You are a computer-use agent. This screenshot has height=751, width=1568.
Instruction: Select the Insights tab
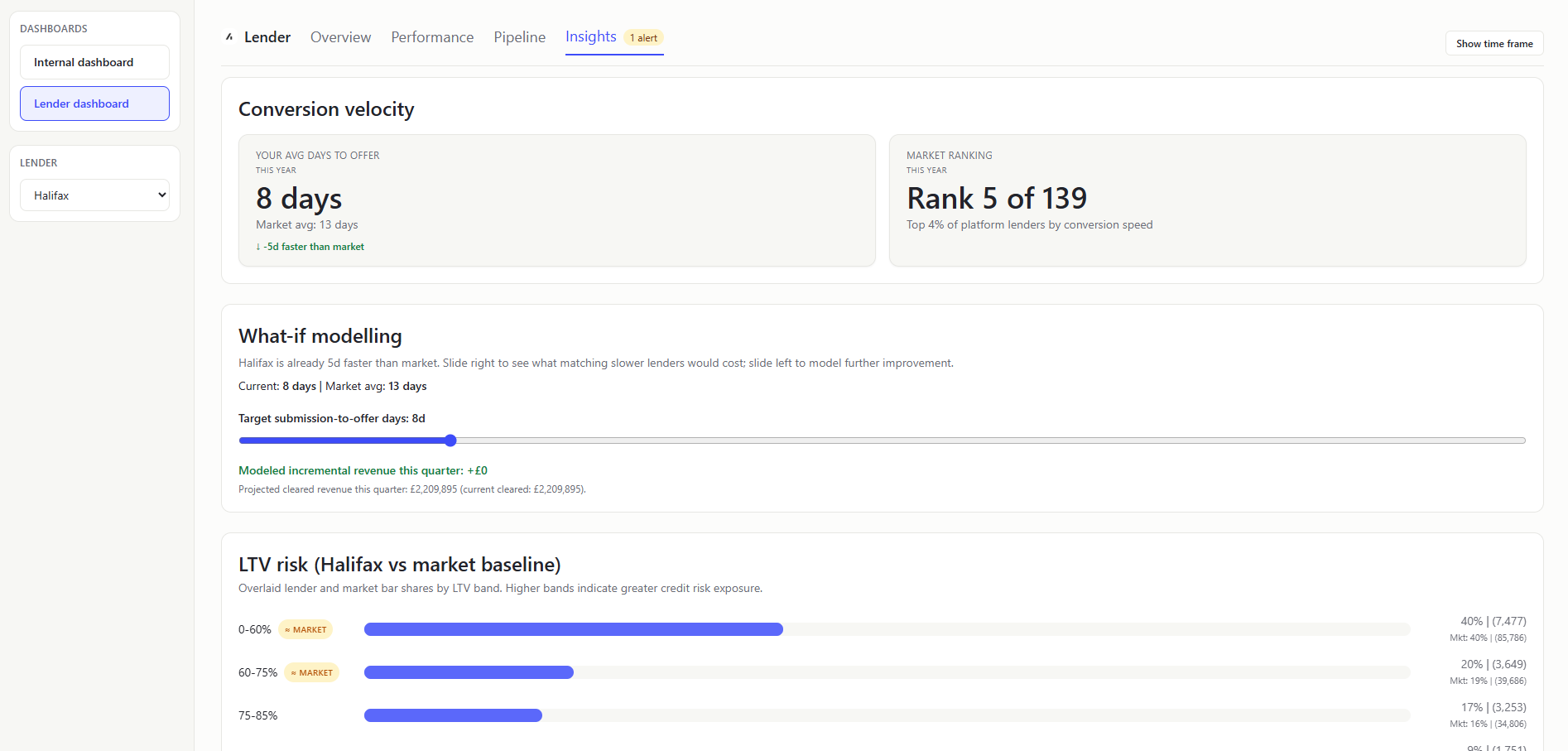589,36
